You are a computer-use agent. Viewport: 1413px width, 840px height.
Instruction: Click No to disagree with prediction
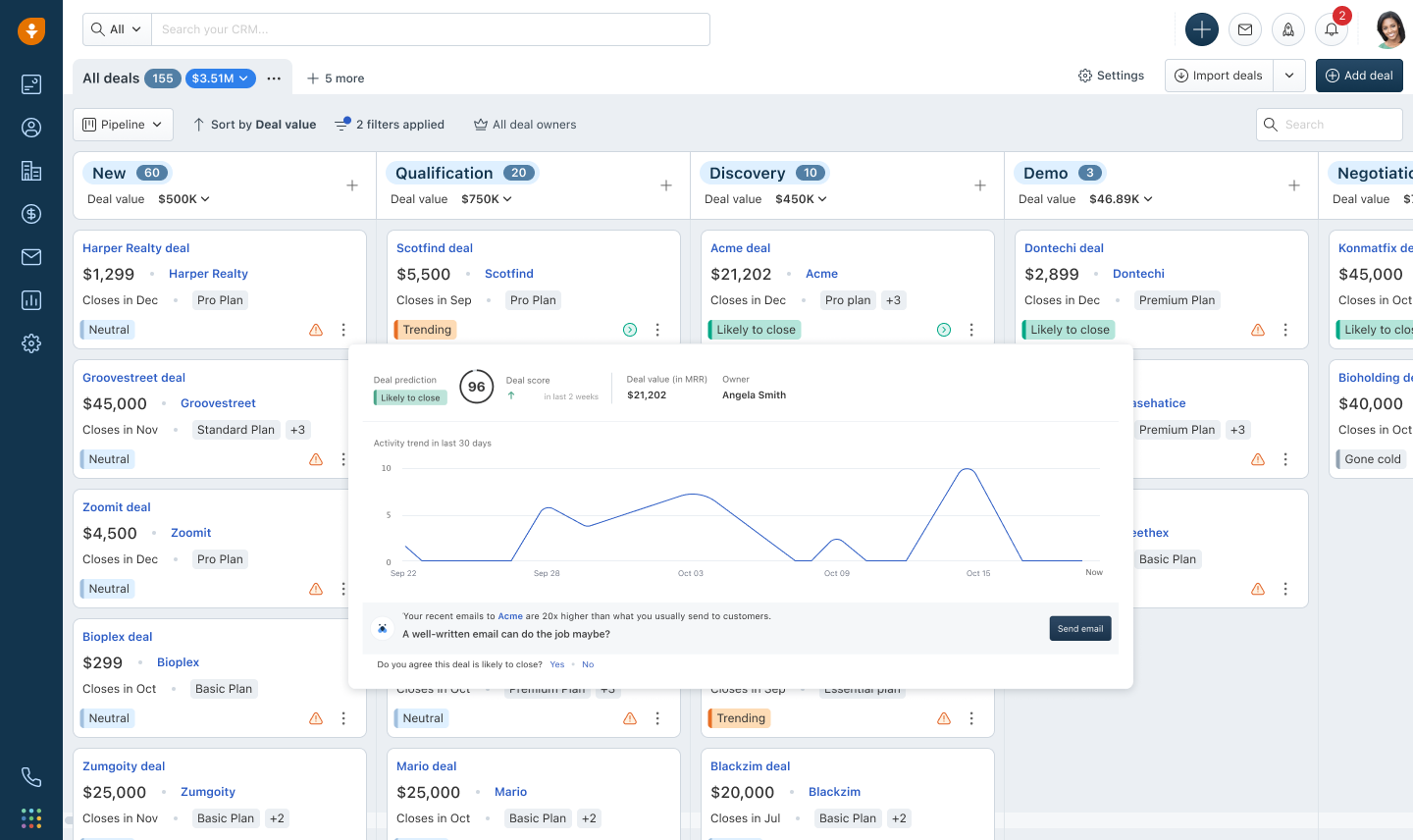pos(588,664)
